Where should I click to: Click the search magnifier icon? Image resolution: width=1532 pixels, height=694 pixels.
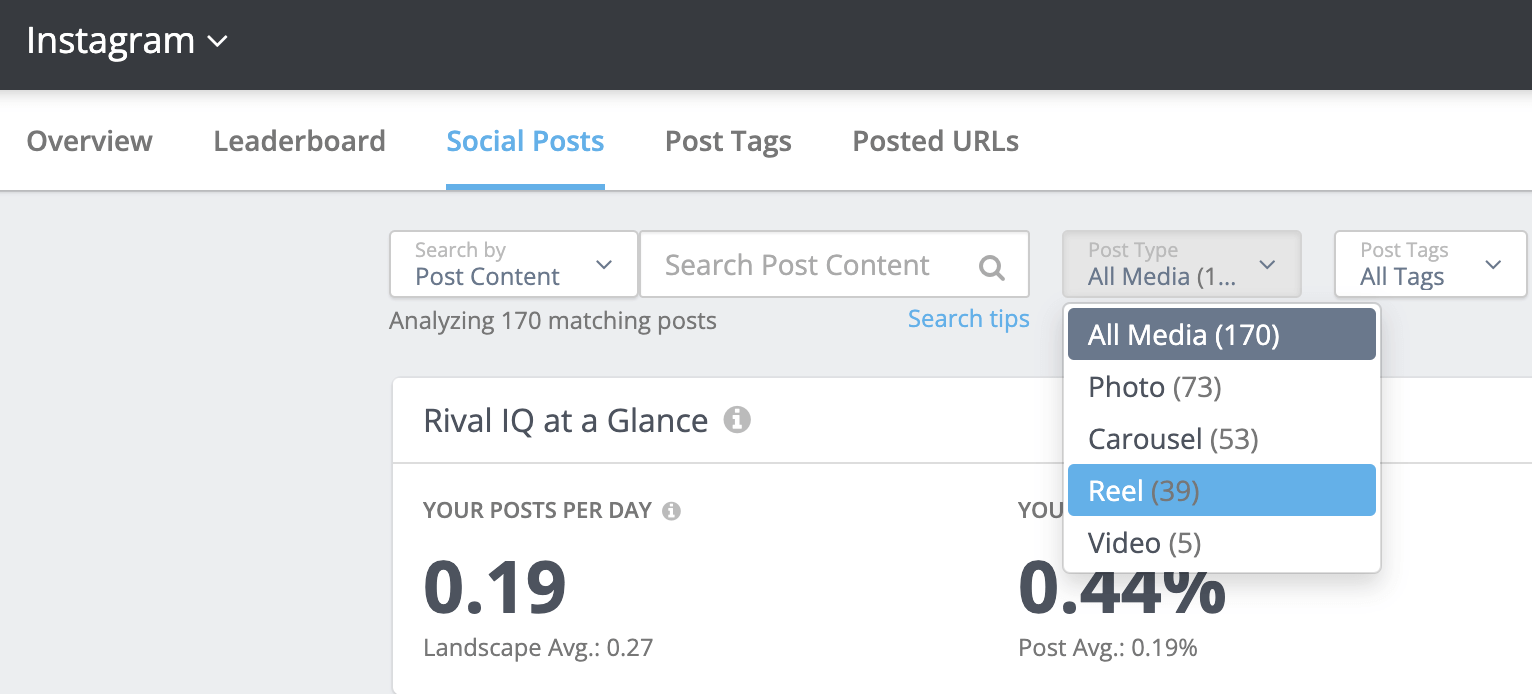pyautogui.click(x=991, y=264)
